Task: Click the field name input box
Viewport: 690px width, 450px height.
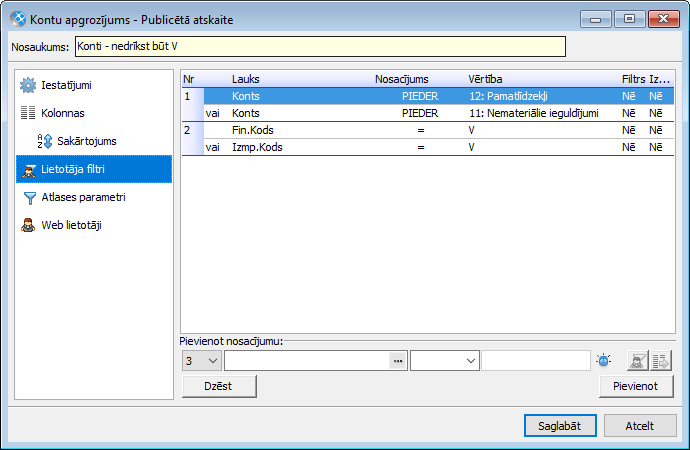Action: tap(307, 361)
